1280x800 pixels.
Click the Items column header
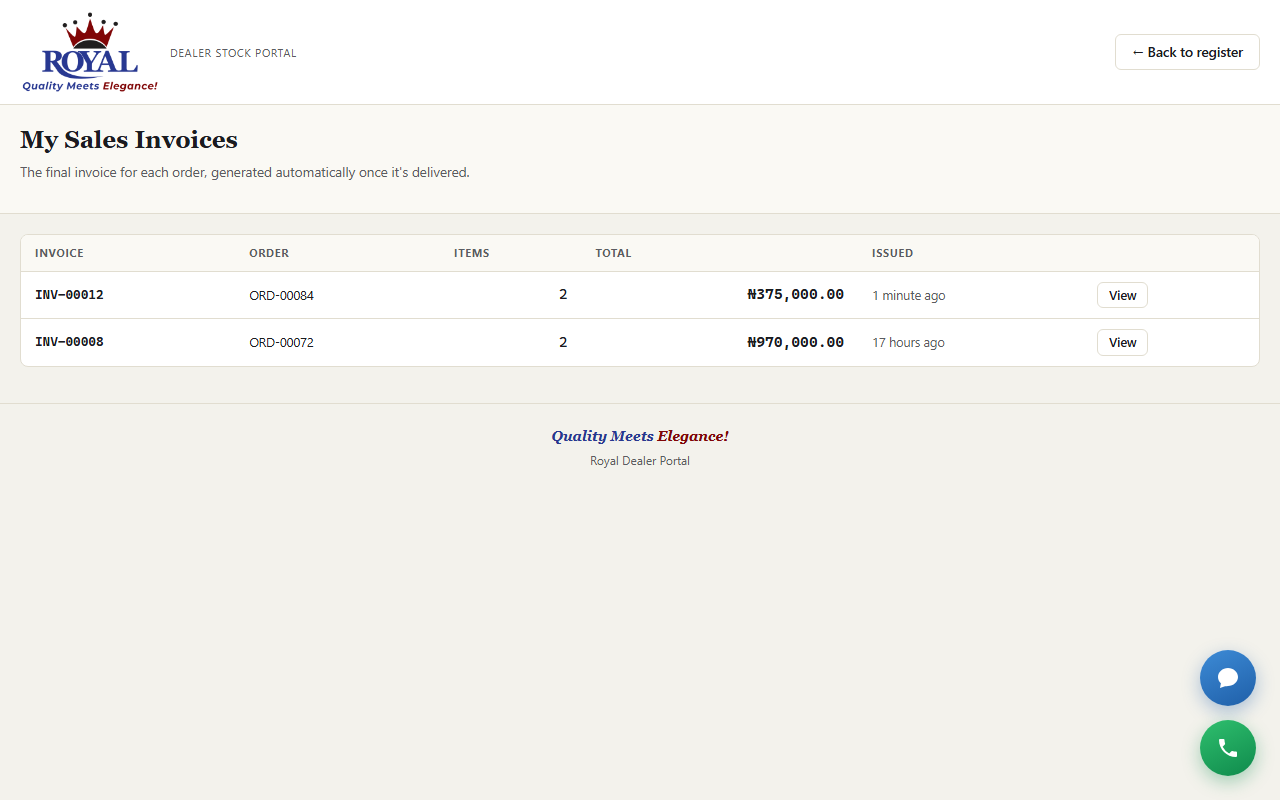(x=472, y=253)
